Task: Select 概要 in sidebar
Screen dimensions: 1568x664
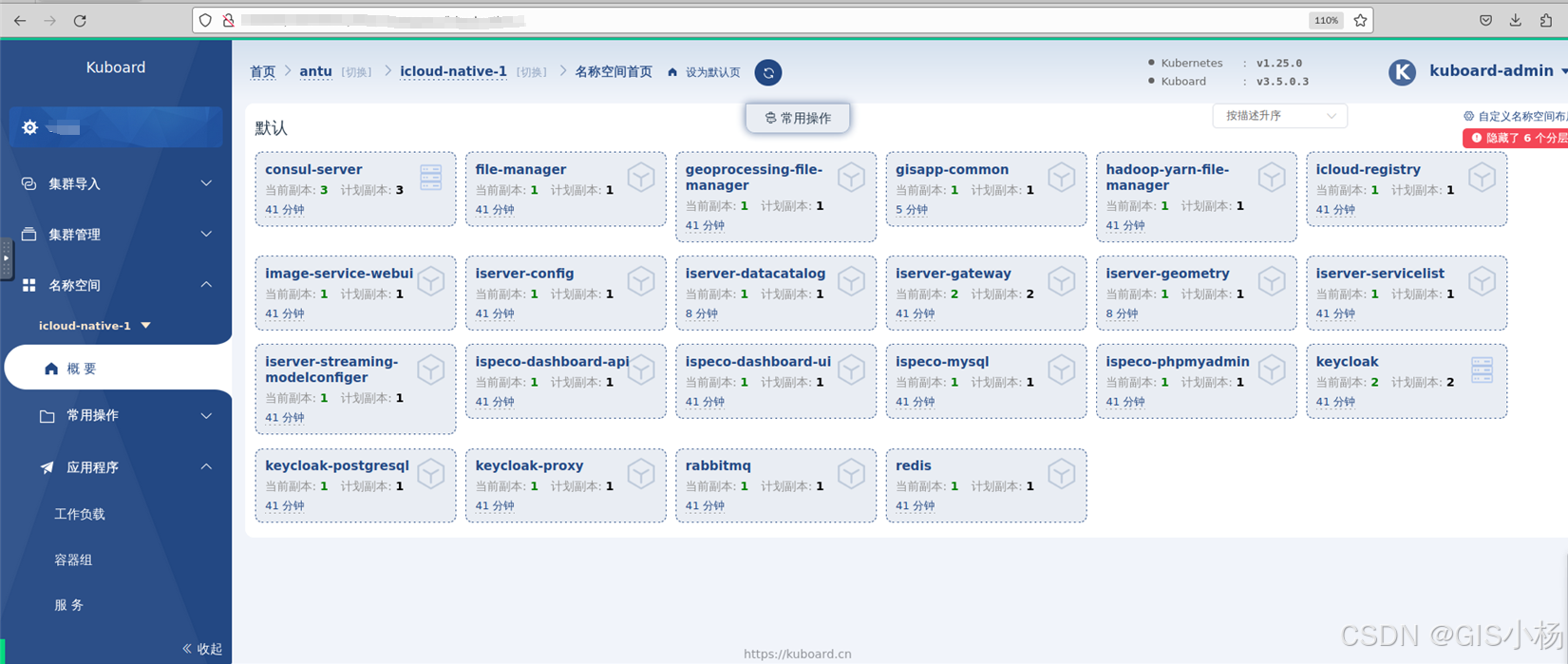Action: pyautogui.click(x=118, y=369)
